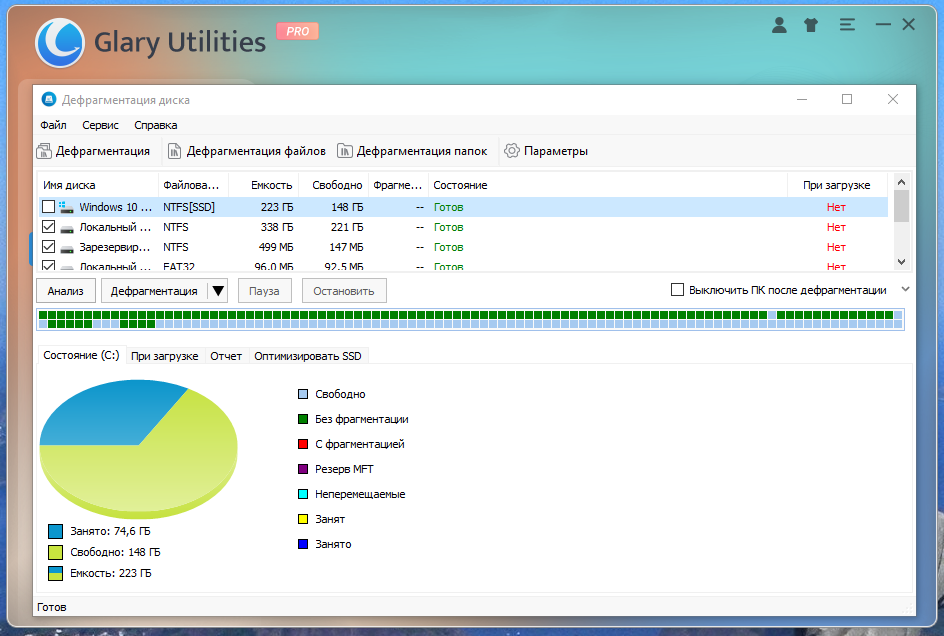Click the Пауза button
The width and height of the screenshot is (944, 636).
(264, 291)
